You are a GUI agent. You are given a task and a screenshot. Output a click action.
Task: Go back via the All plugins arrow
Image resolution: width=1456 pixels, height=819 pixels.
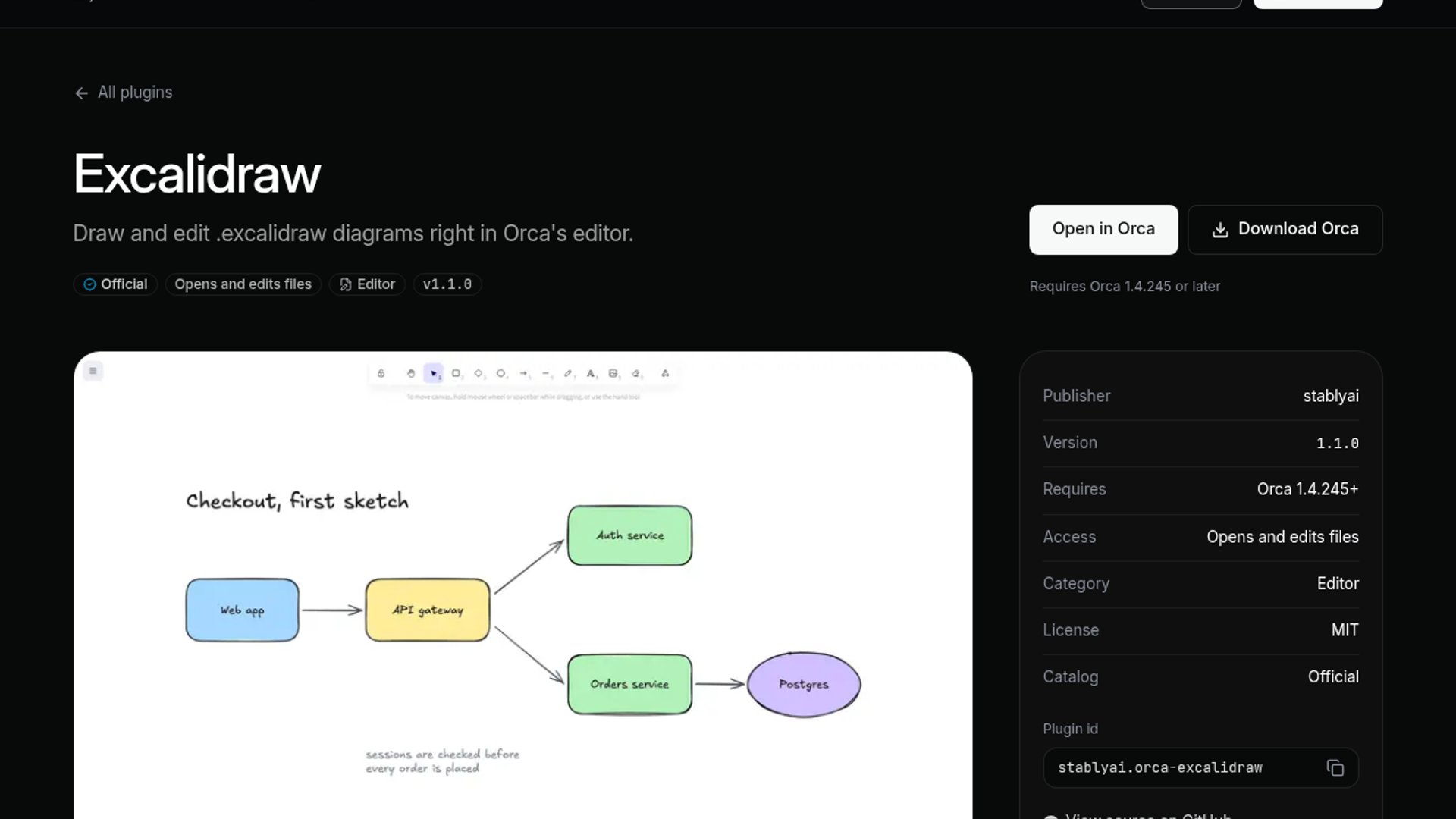81,93
